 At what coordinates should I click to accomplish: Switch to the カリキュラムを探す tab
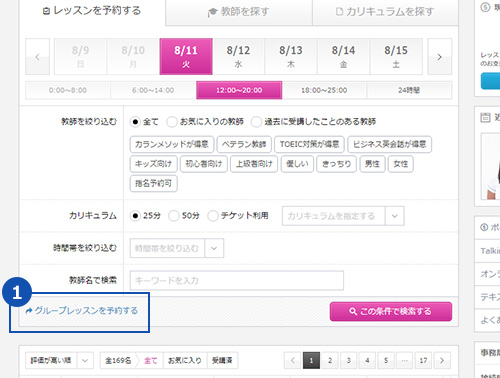click(x=385, y=12)
